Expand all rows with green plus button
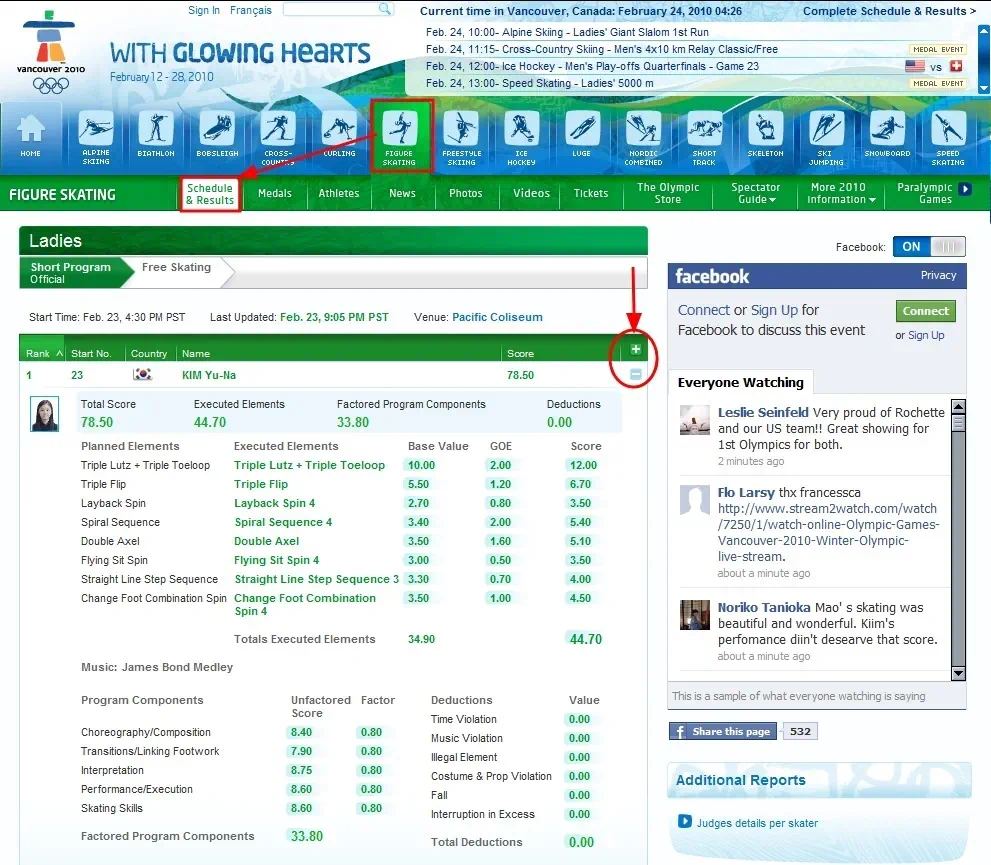The image size is (991, 865). point(636,349)
